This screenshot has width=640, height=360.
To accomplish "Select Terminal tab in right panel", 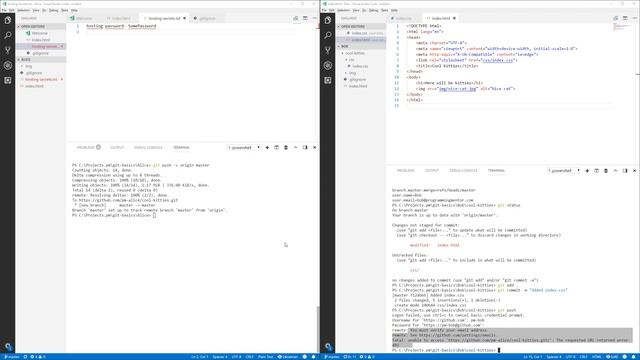I will coord(496,171).
